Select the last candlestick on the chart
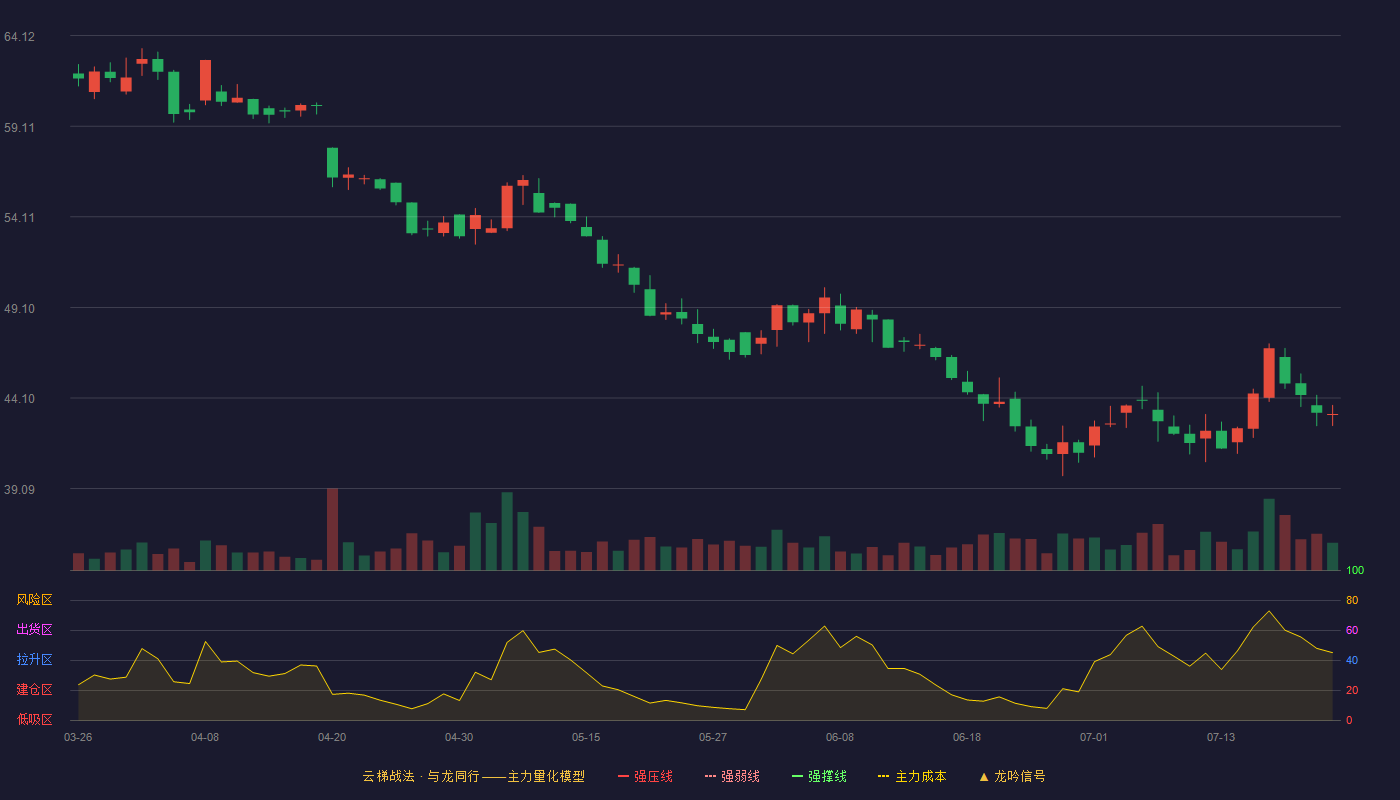Image resolution: width=1400 pixels, height=800 pixels. tap(1332, 413)
